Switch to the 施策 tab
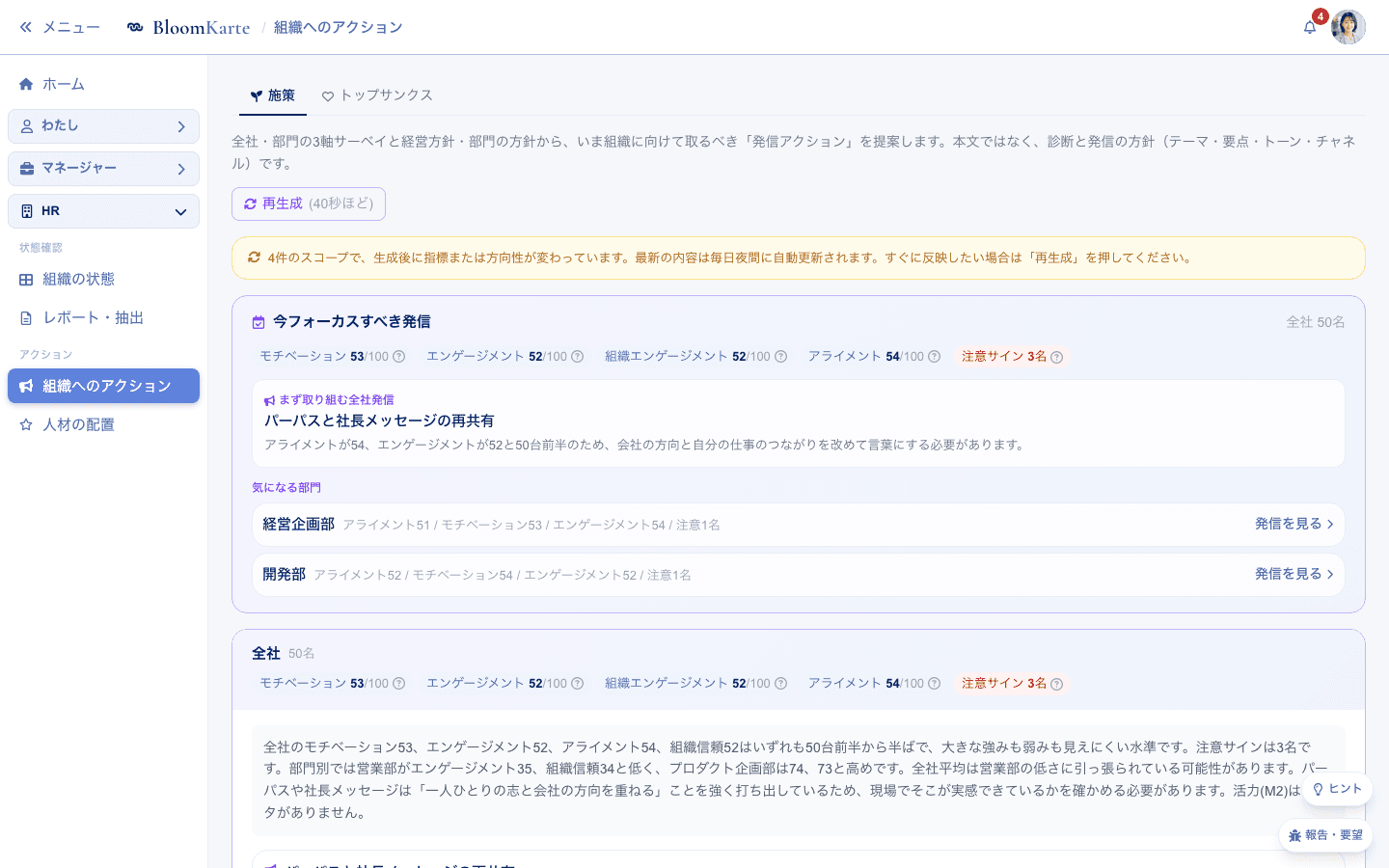Screen dimensions: 1389x868 tap(273, 95)
